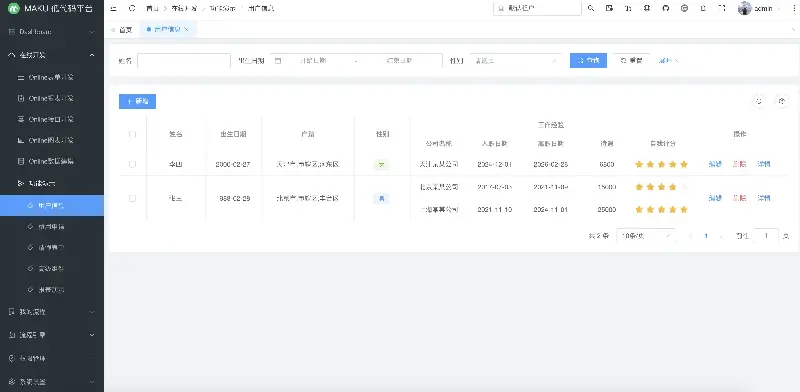
Task: Close the 用户情况 tab with its X
Action: [186, 30]
